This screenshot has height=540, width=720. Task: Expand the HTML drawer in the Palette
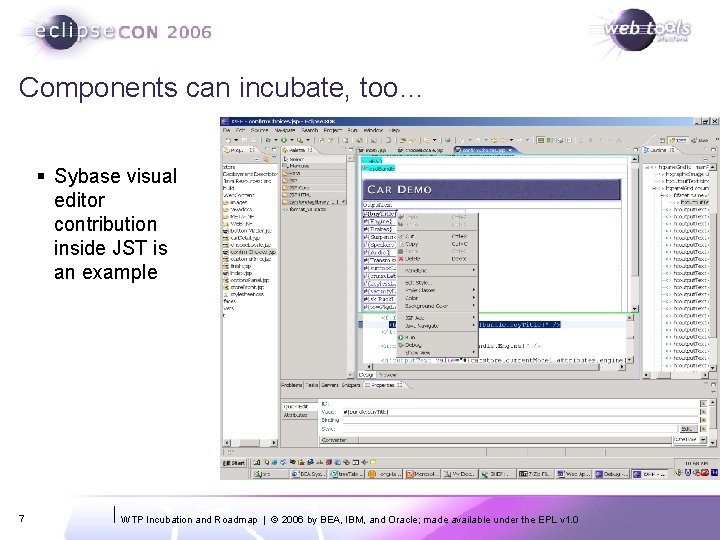(315, 174)
